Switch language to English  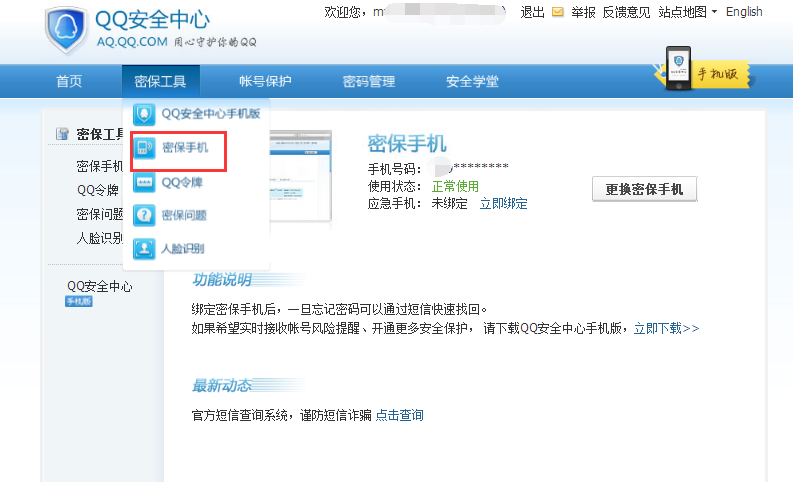(744, 12)
